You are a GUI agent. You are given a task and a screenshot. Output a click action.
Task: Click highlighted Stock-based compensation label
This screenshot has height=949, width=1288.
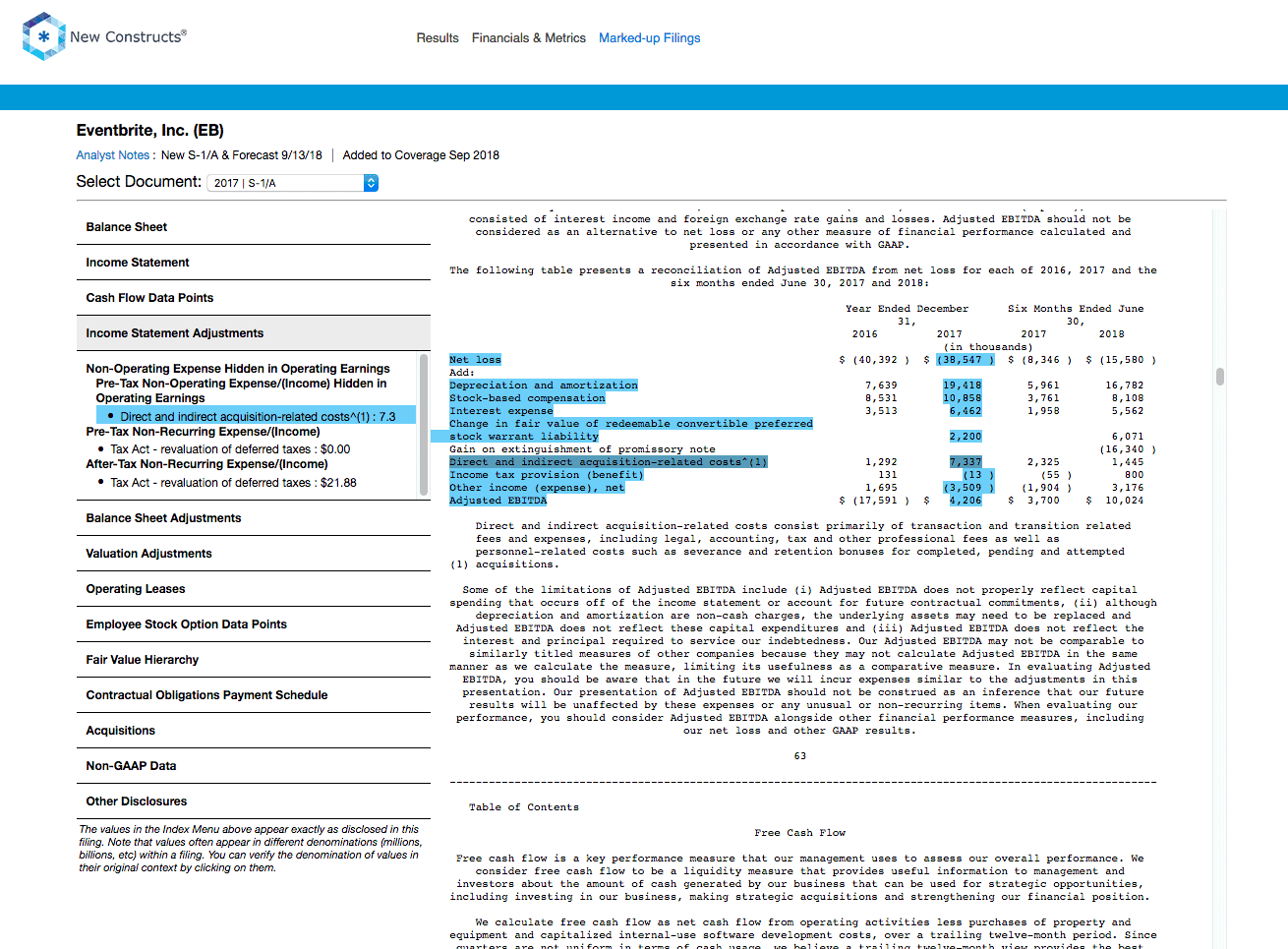coord(527,398)
